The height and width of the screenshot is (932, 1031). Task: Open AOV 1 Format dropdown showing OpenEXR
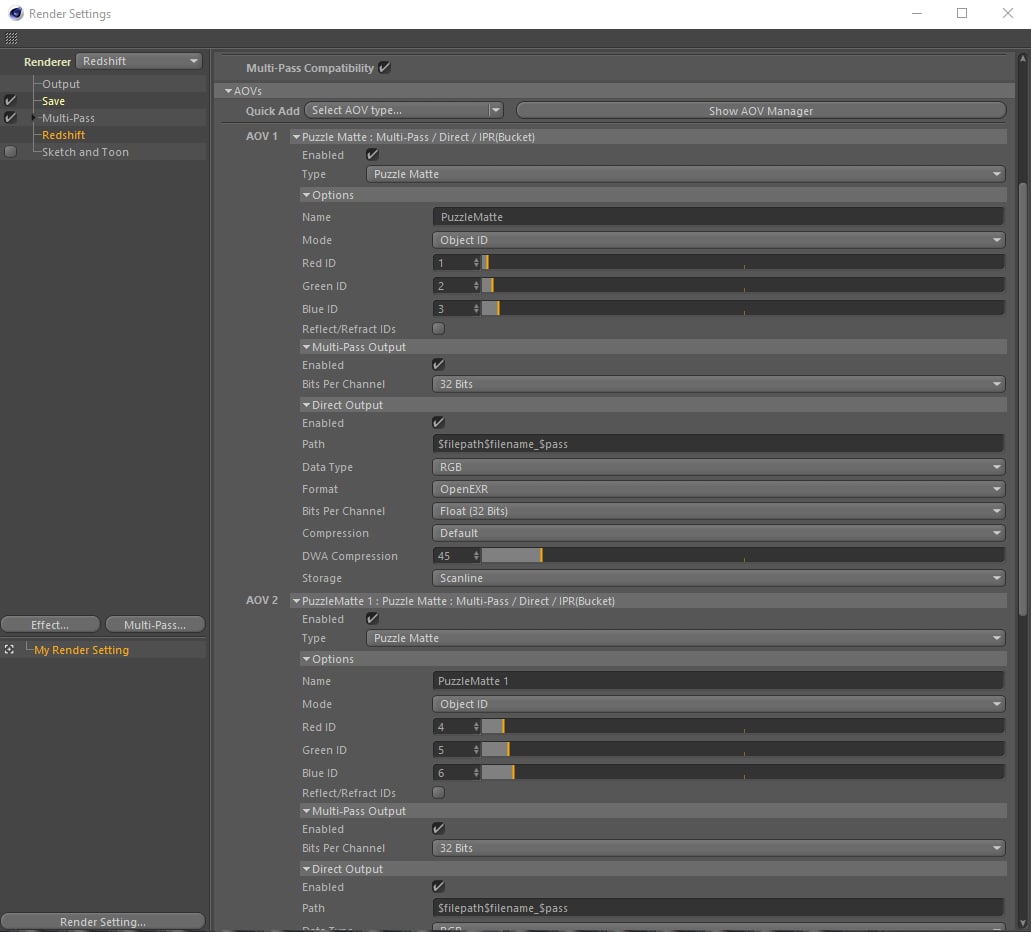click(x=718, y=489)
